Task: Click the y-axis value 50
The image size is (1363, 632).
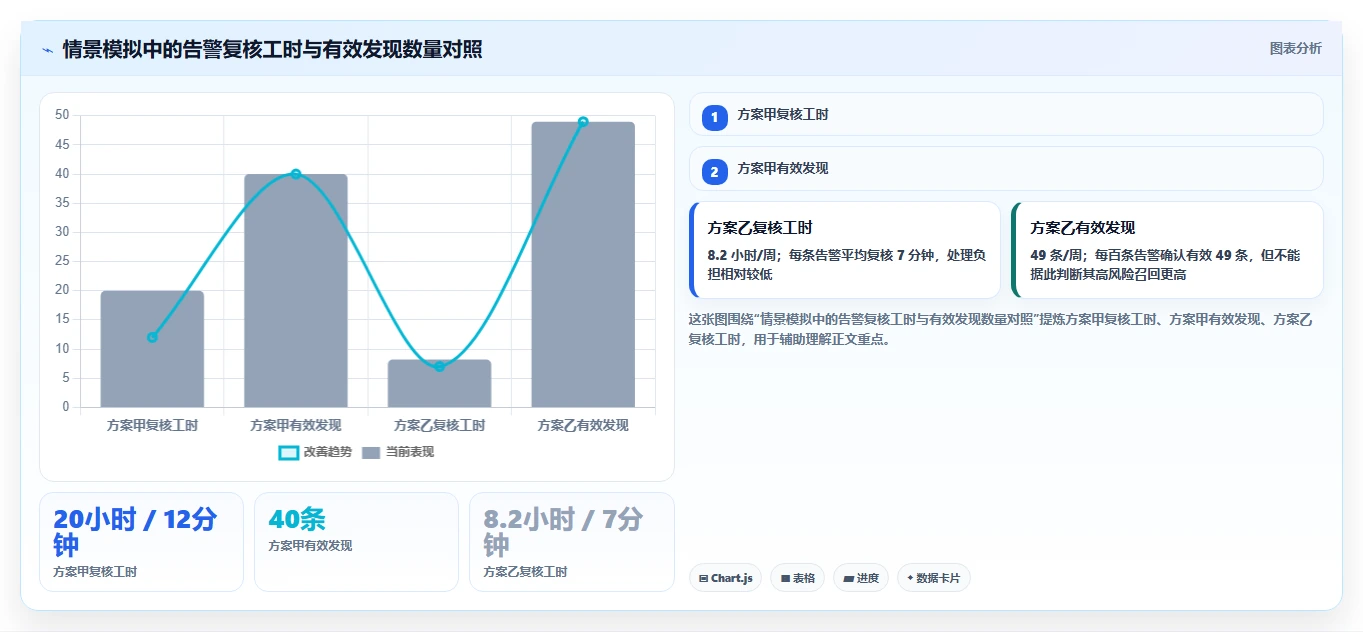Action: coord(62,115)
